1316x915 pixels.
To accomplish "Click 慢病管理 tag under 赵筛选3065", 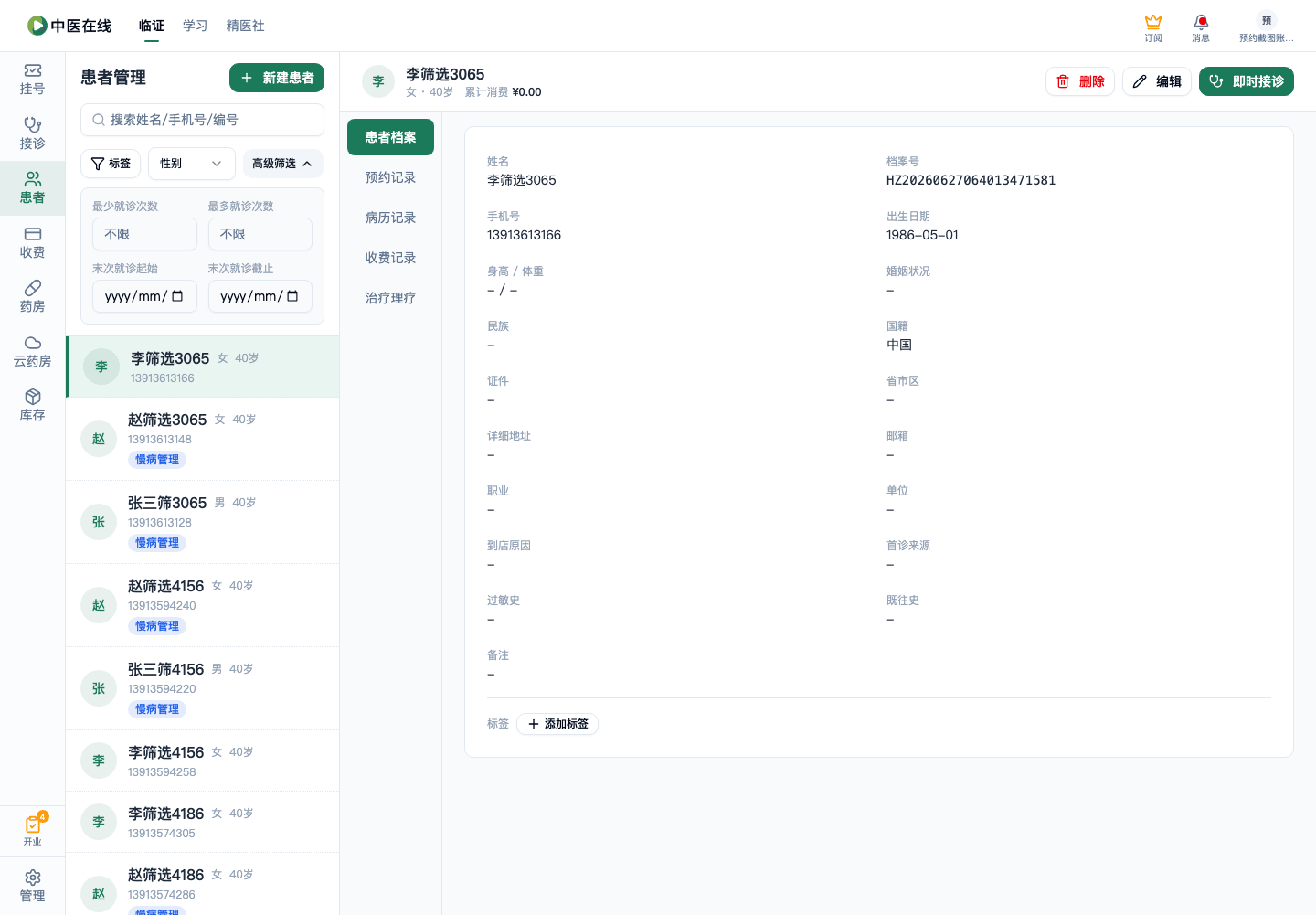I will pyautogui.click(x=157, y=460).
